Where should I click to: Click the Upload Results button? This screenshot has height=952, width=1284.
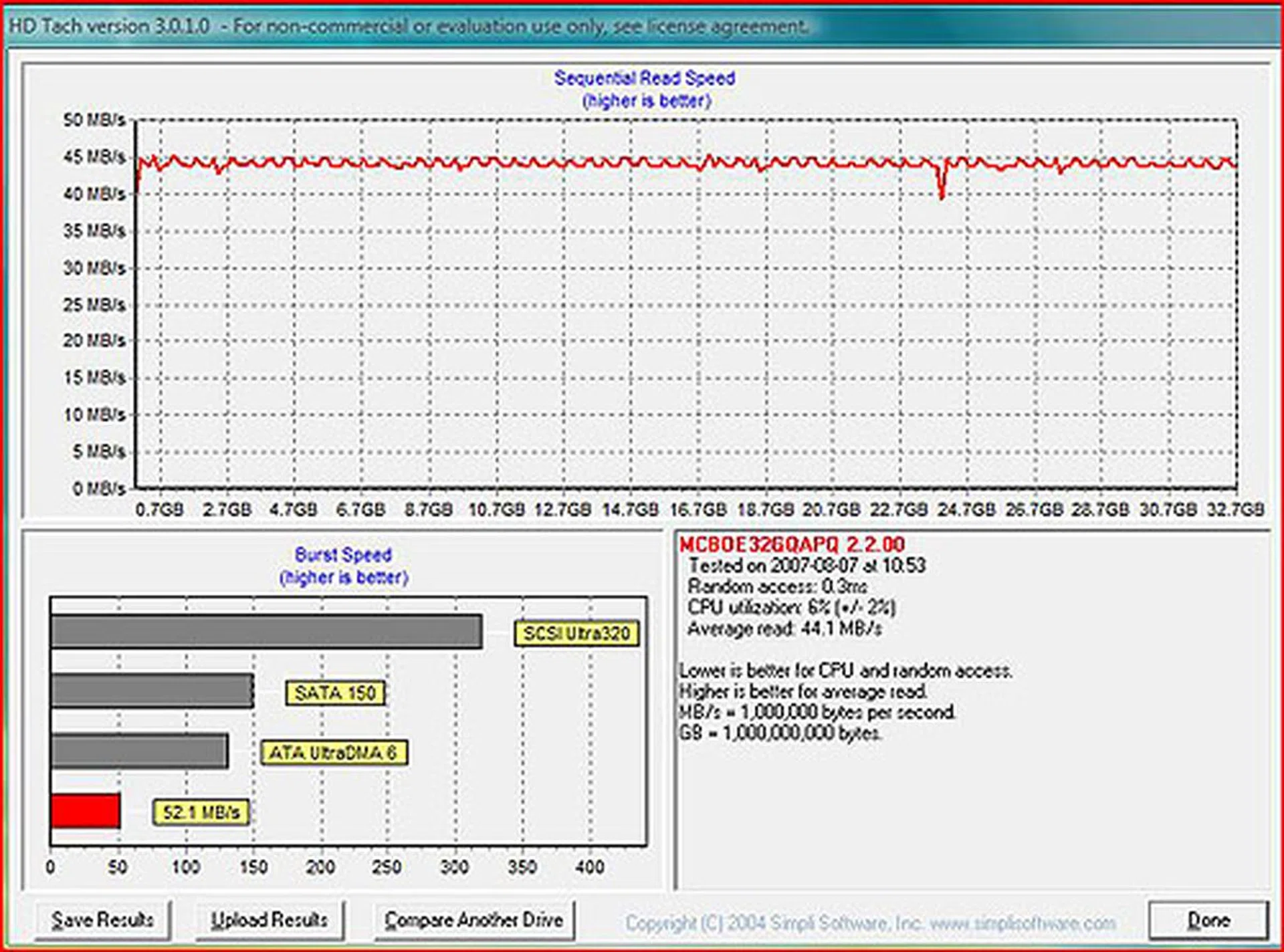tap(270, 919)
